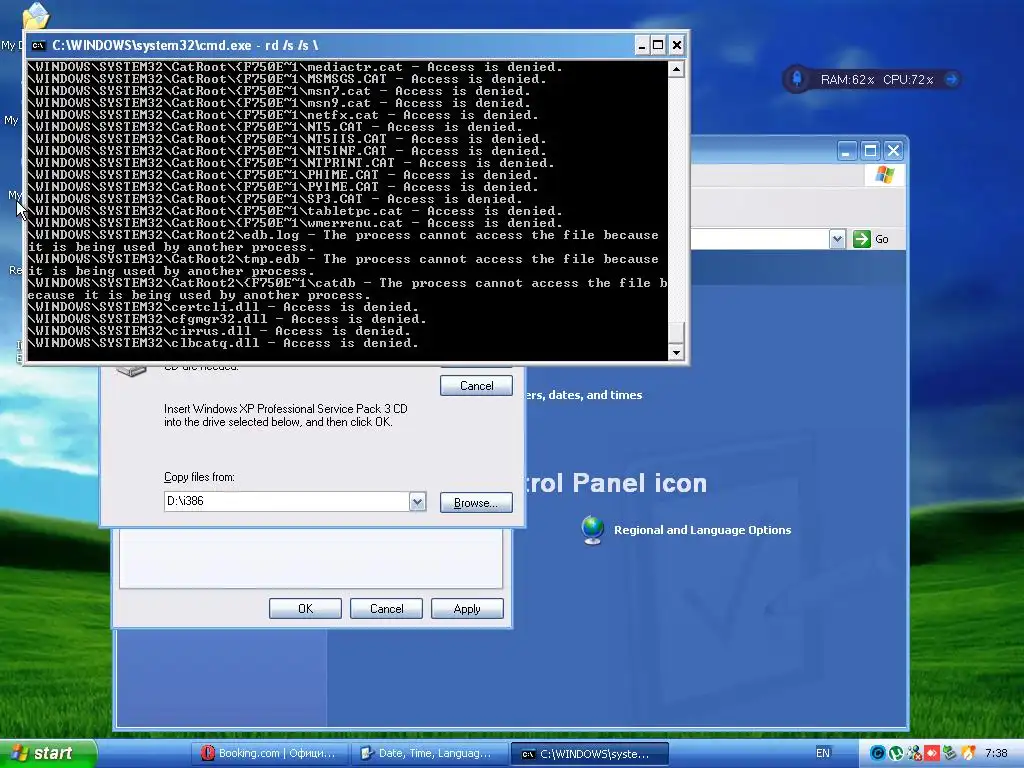Open the cmd.exe system menu icon

pyautogui.click(x=39, y=45)
